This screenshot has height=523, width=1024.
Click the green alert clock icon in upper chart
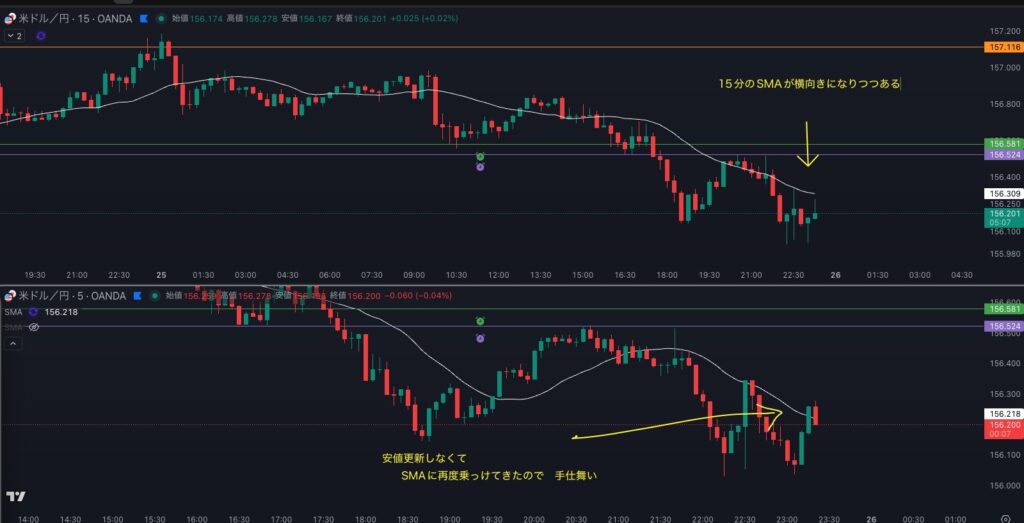(x=480, y=157)
